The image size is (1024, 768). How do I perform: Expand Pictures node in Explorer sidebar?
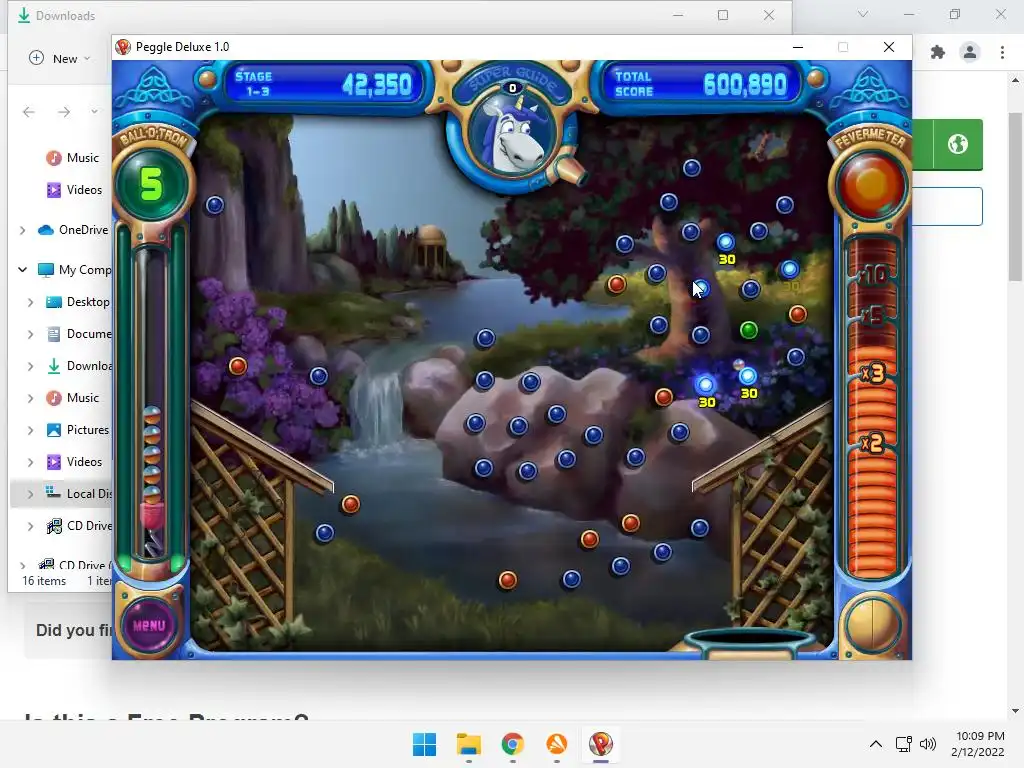31,430
